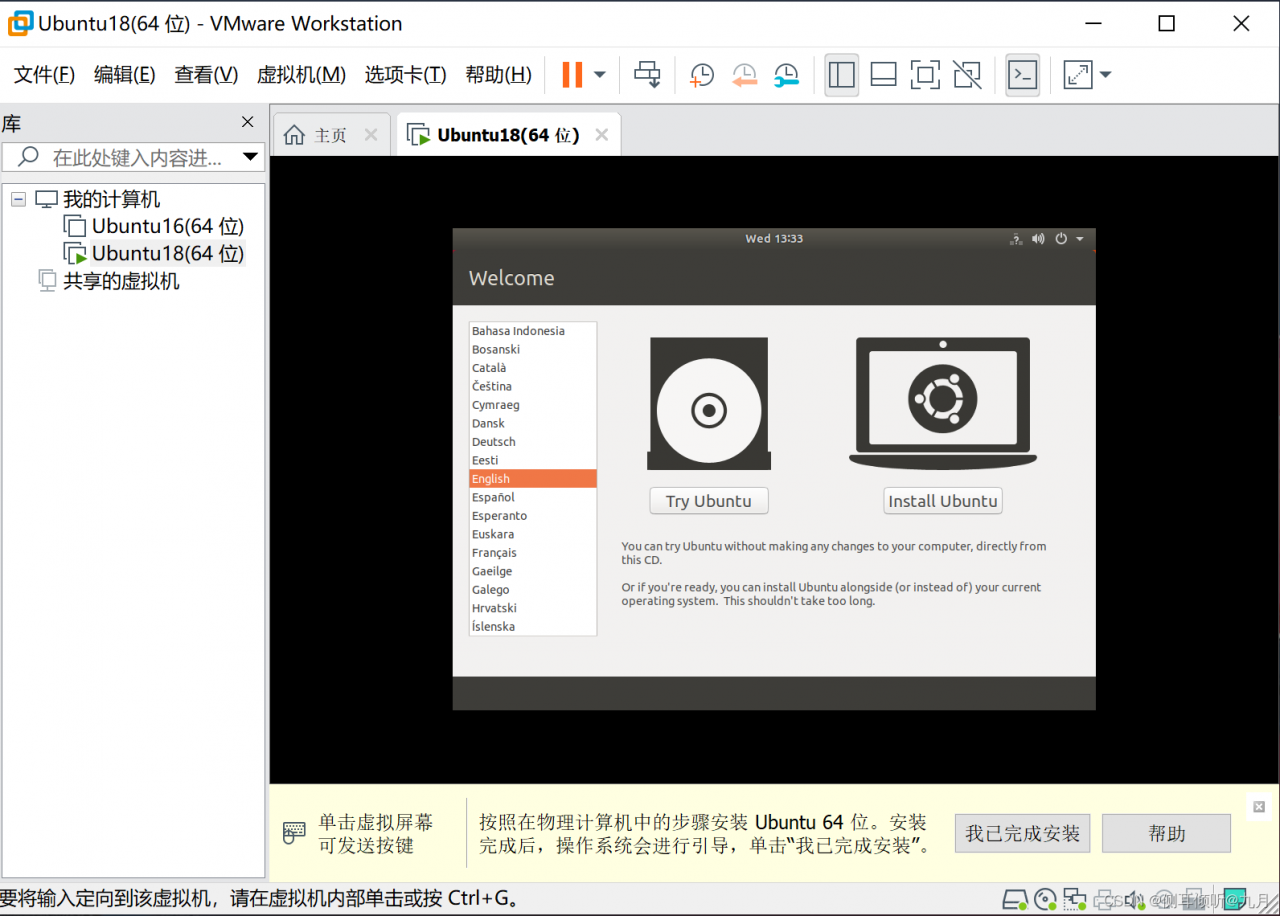Collapse the 我的计算机 tree node
The image size is (1280, 916).
[x=18, y=199]
